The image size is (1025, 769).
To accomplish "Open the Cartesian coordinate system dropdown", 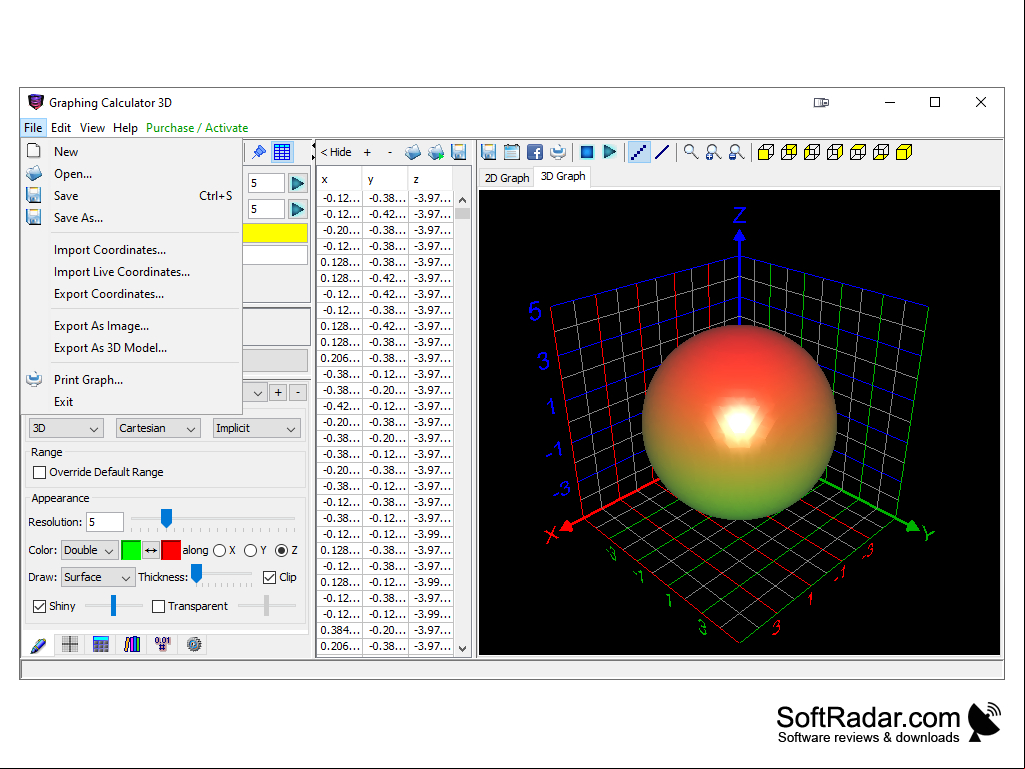I will tap(158, 428).
